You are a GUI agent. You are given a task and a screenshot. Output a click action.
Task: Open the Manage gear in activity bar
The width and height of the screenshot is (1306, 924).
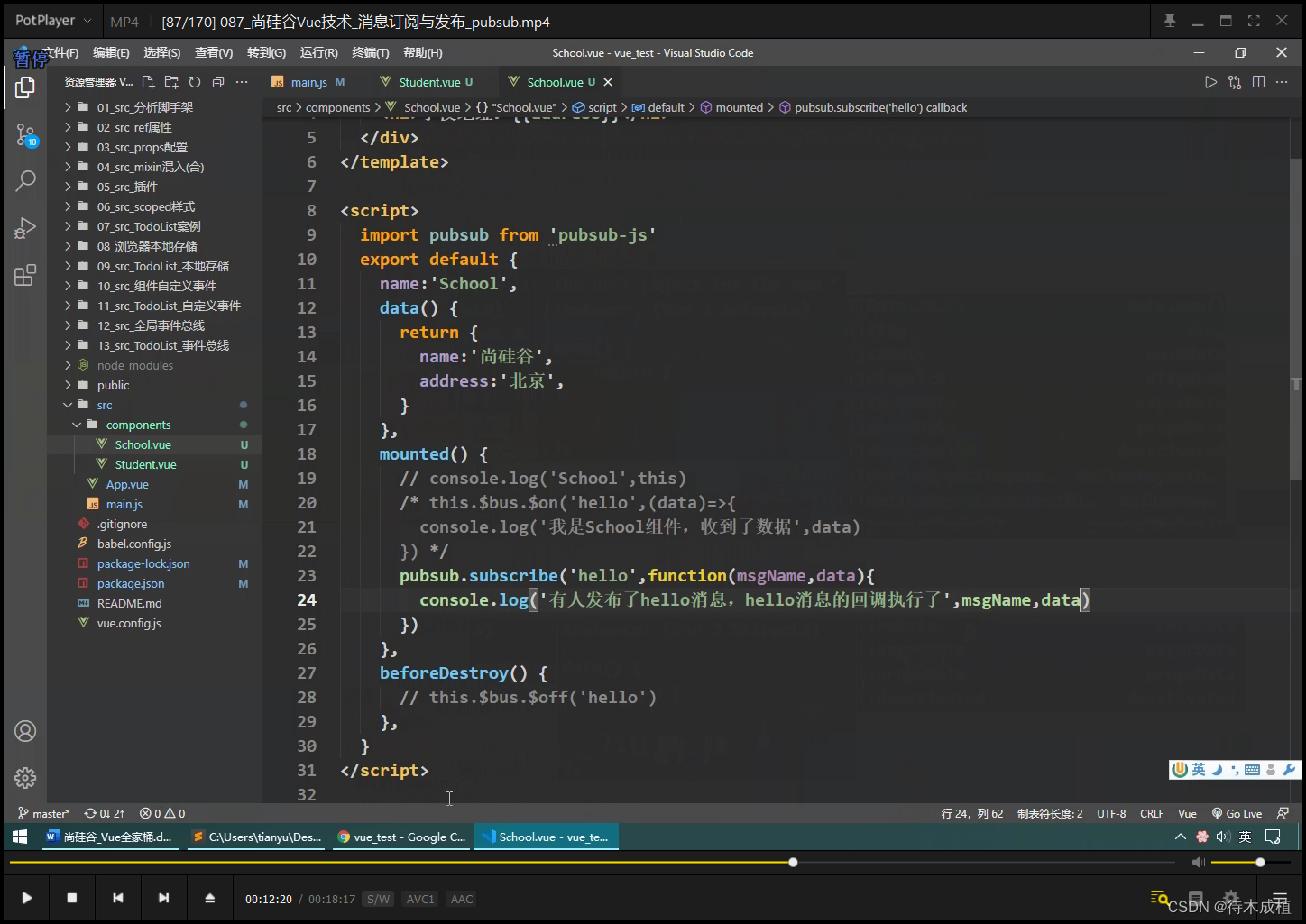pos(25,777)
